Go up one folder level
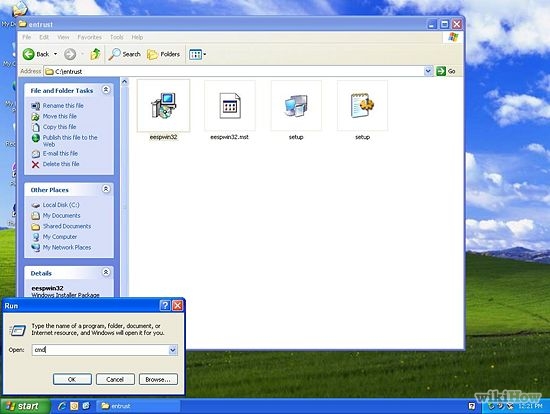The image size is (550, 414). pyautogui.click(x=95, y=54)
